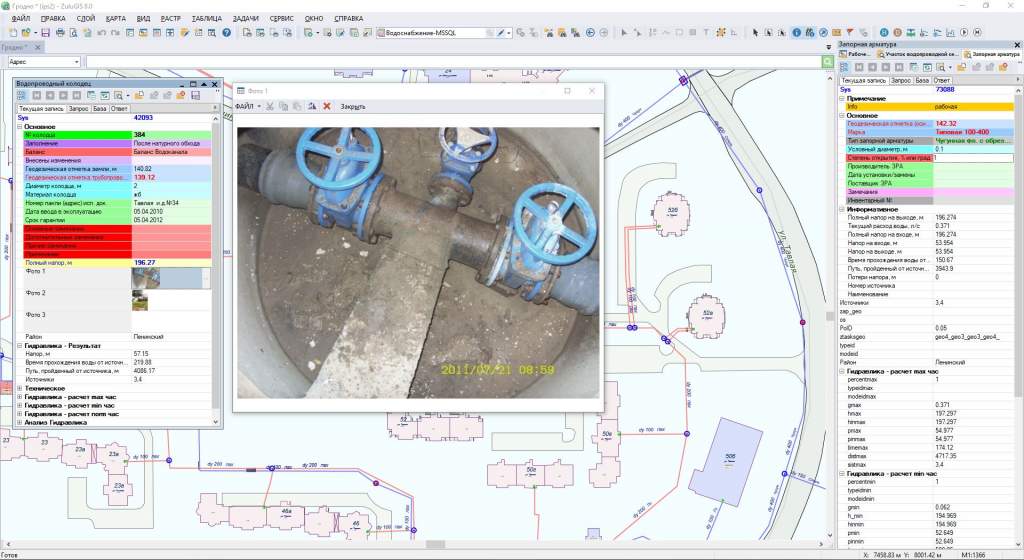Viewport: 1024px width, 560px height.
Task: Switch to Участок водопроводной сети tab
Action: point(921,53)
